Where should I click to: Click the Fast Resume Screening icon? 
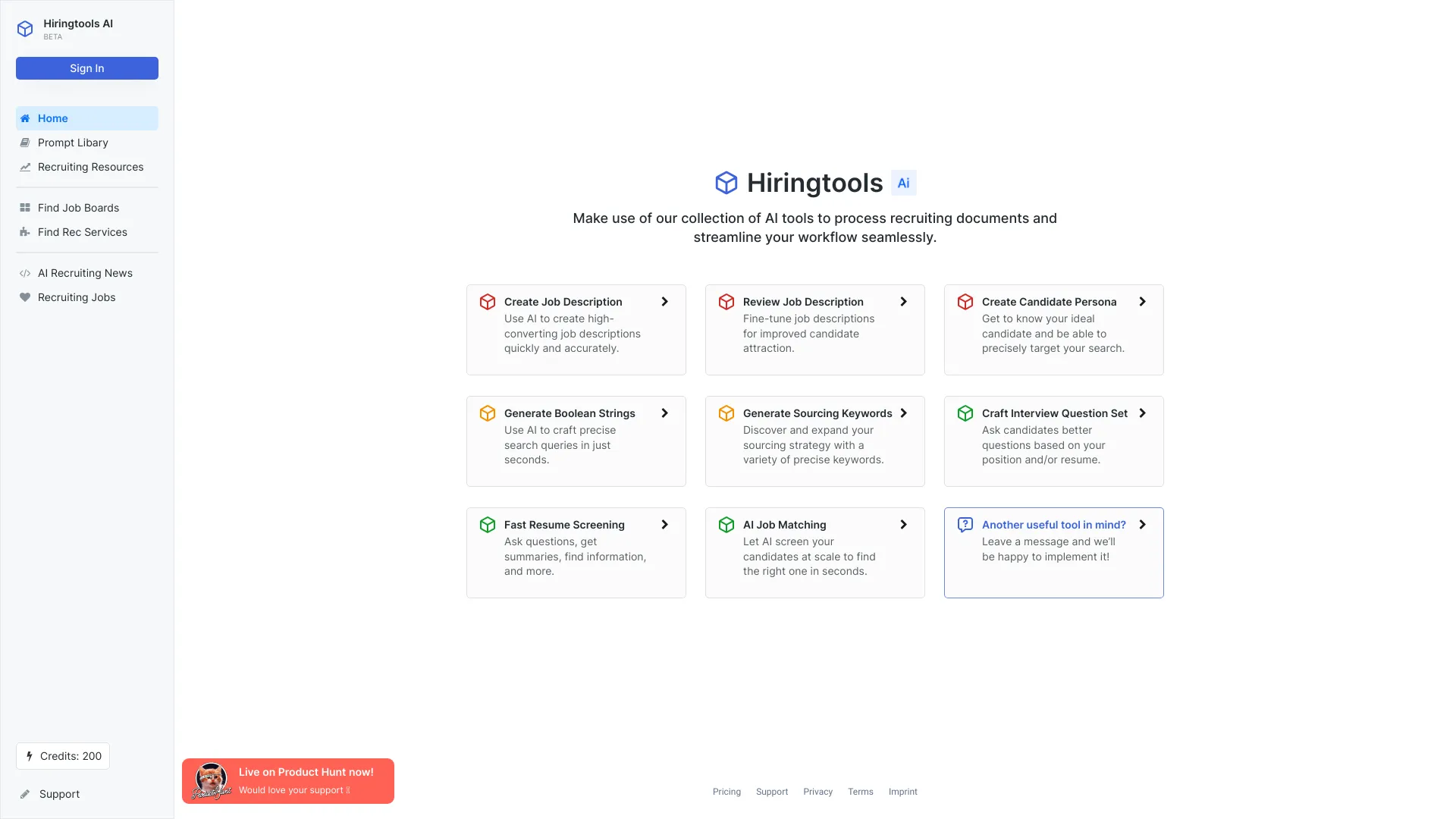(488, 524)
